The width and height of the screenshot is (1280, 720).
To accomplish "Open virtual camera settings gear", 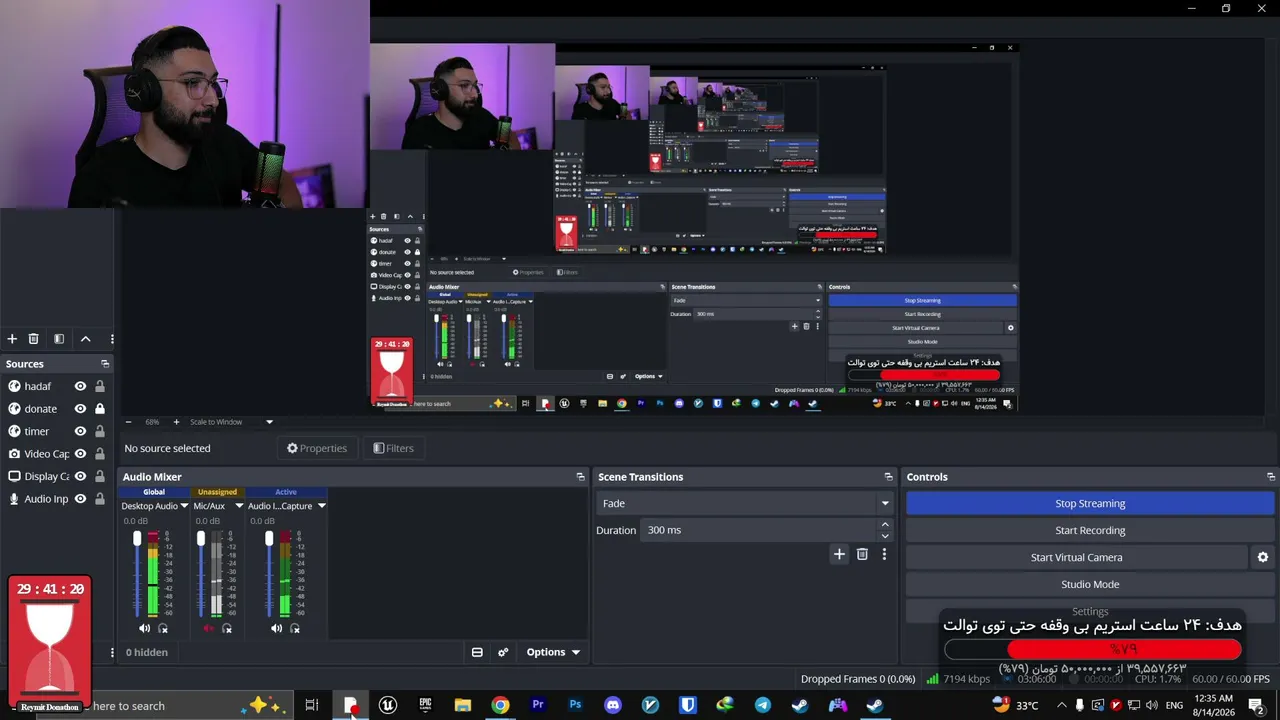I will click(x=1263, y=557).
